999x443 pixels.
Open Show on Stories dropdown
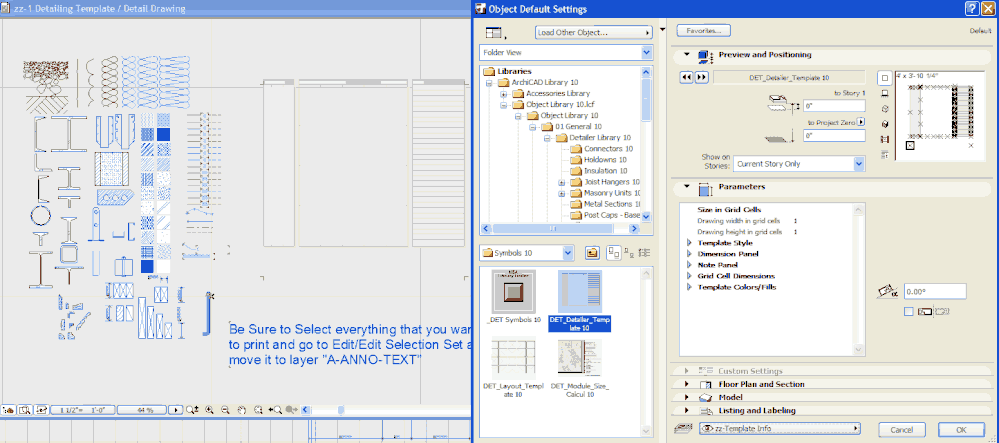point(859,164)
